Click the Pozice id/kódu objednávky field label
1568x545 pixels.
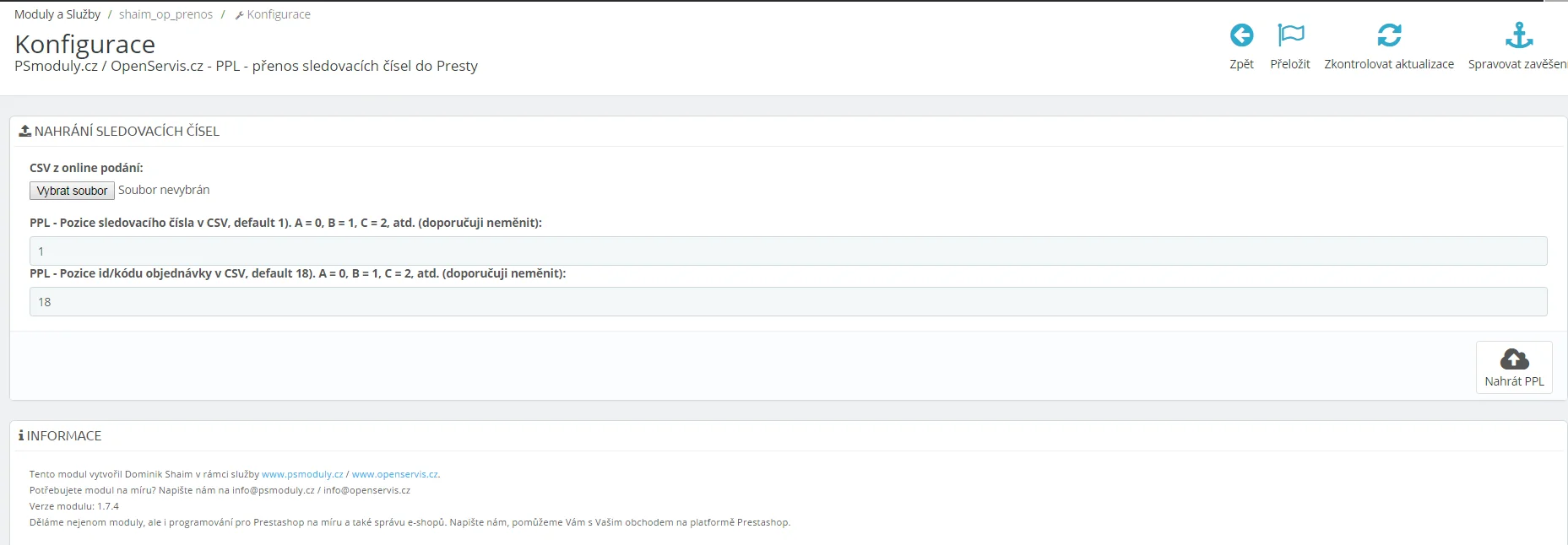[297, 273]
